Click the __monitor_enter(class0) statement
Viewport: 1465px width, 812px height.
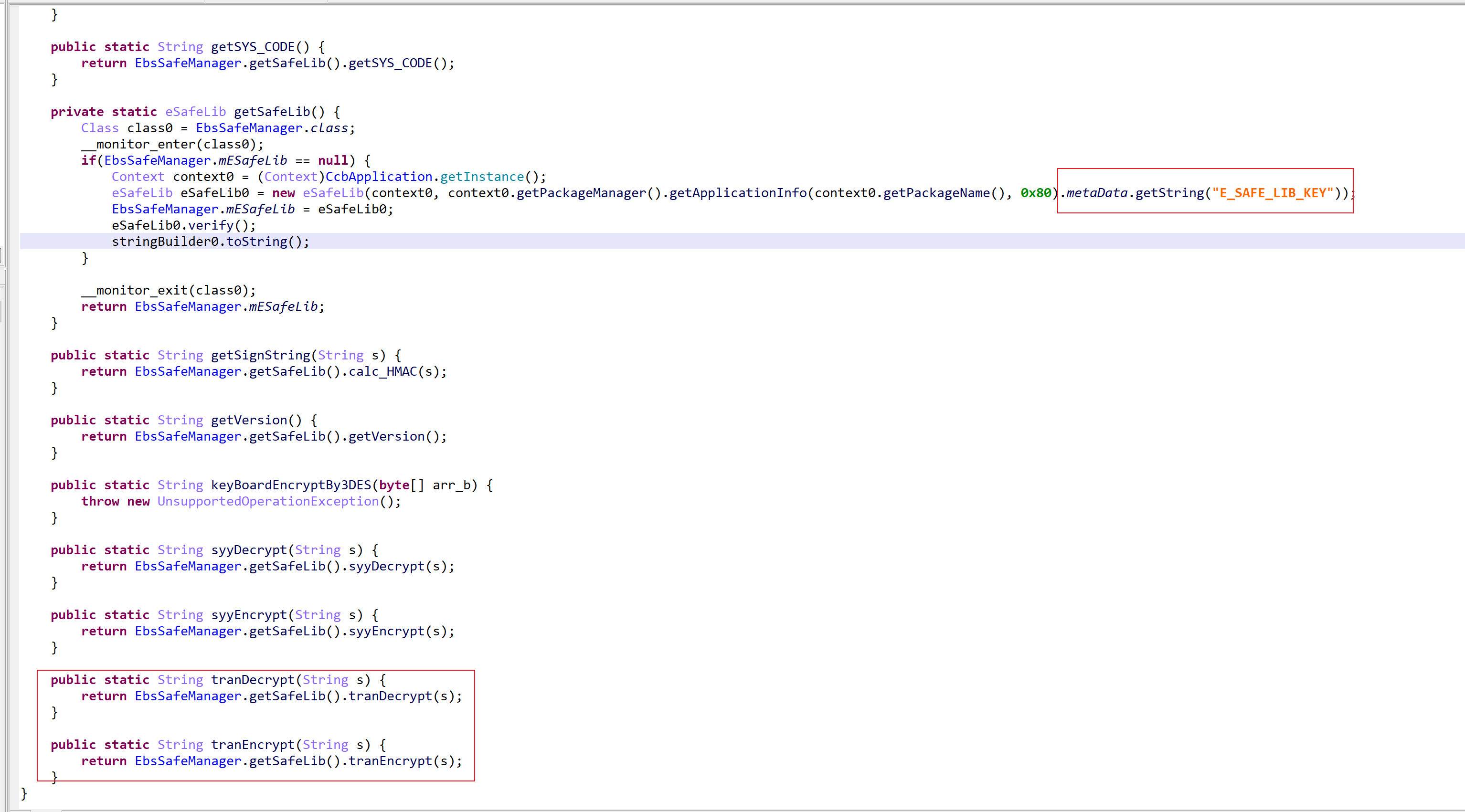pos(172,145)
